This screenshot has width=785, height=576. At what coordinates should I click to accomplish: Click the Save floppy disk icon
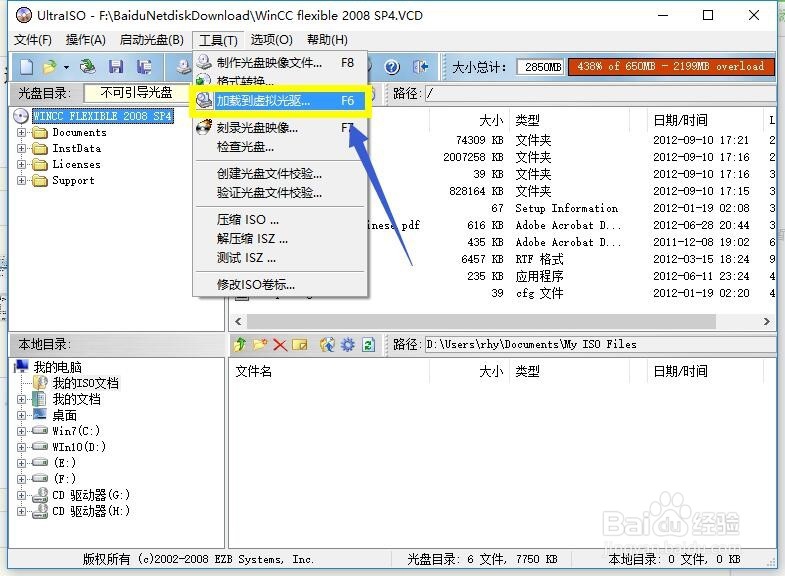[116, 67]
